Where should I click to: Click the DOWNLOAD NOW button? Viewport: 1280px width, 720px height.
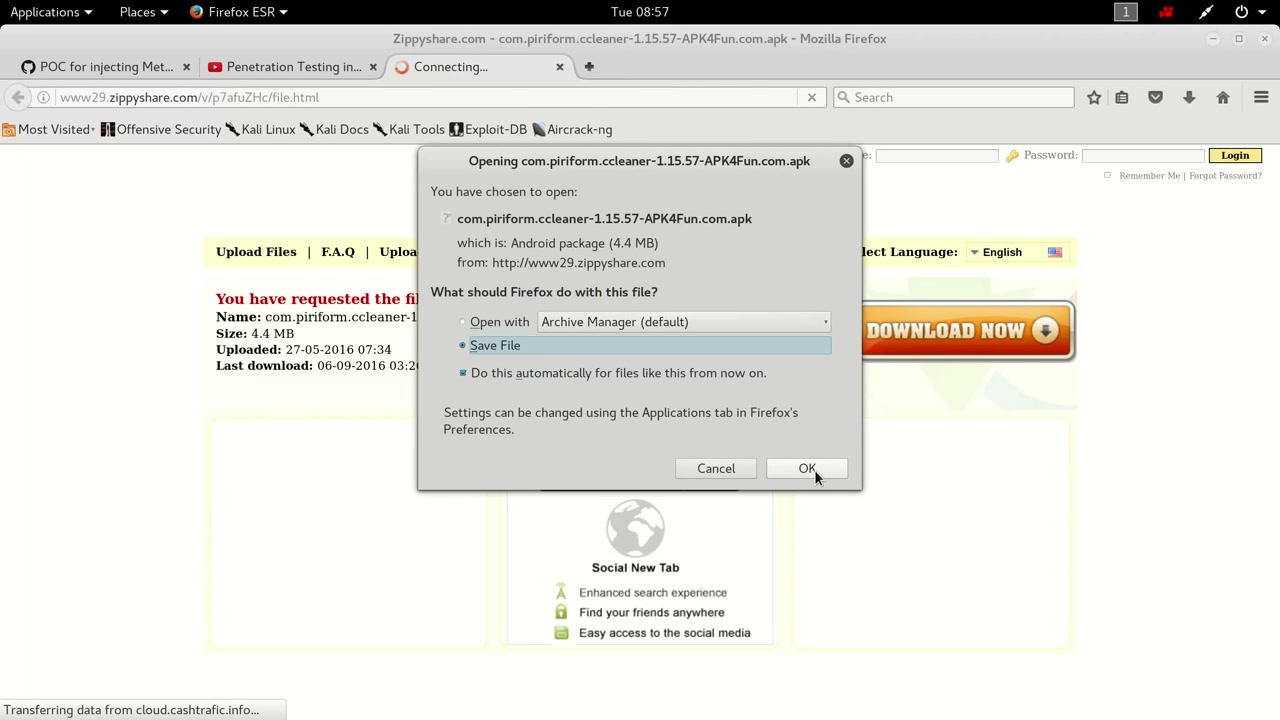(968, 331)
